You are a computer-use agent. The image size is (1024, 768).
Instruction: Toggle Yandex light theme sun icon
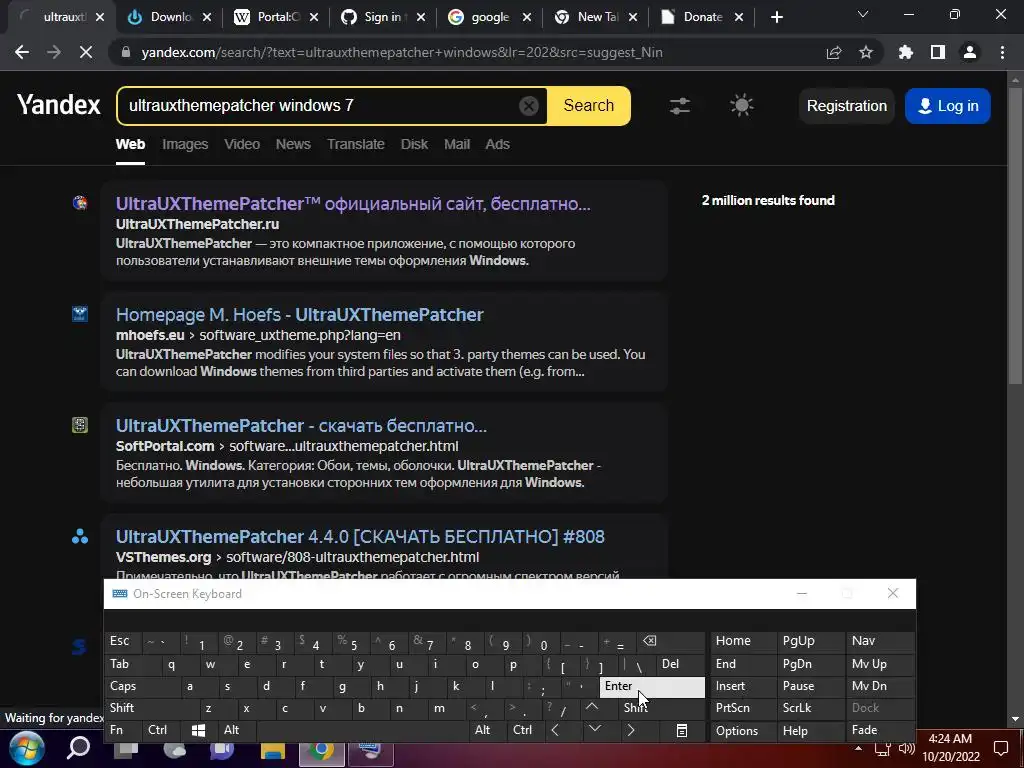pos(741,105)
